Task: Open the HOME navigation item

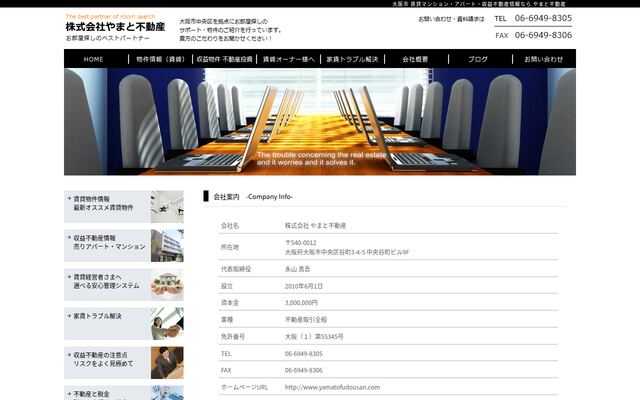Action: pos(93,59)
